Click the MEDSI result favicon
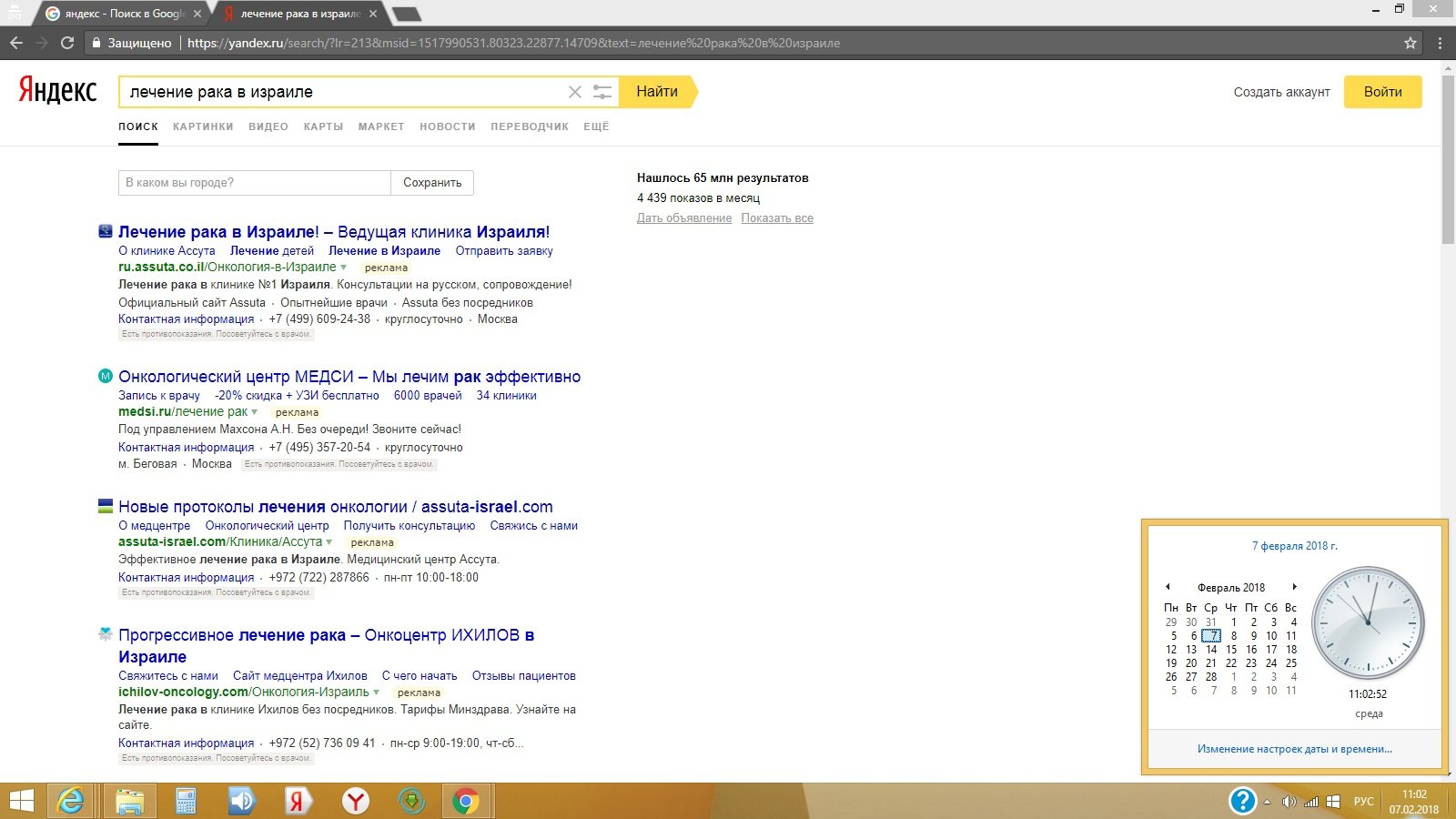Screen dimensions: 1456x819 [106, 376]
